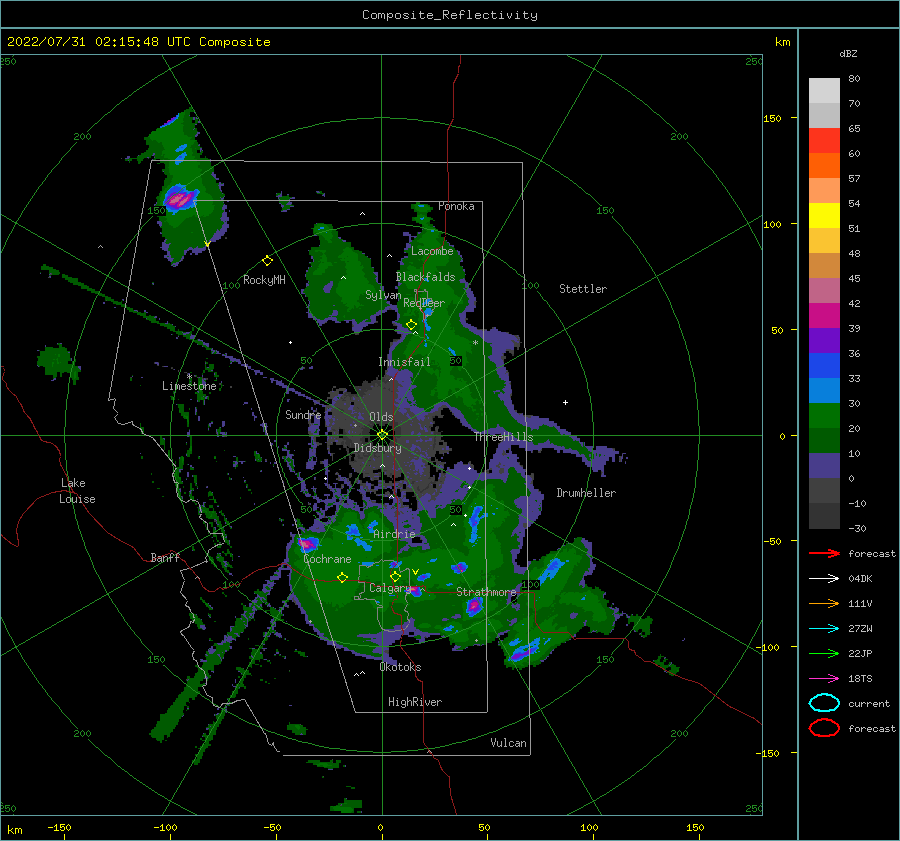
Task: Click the yellow diamond marker above Calgary
Action: coord(395,576)
